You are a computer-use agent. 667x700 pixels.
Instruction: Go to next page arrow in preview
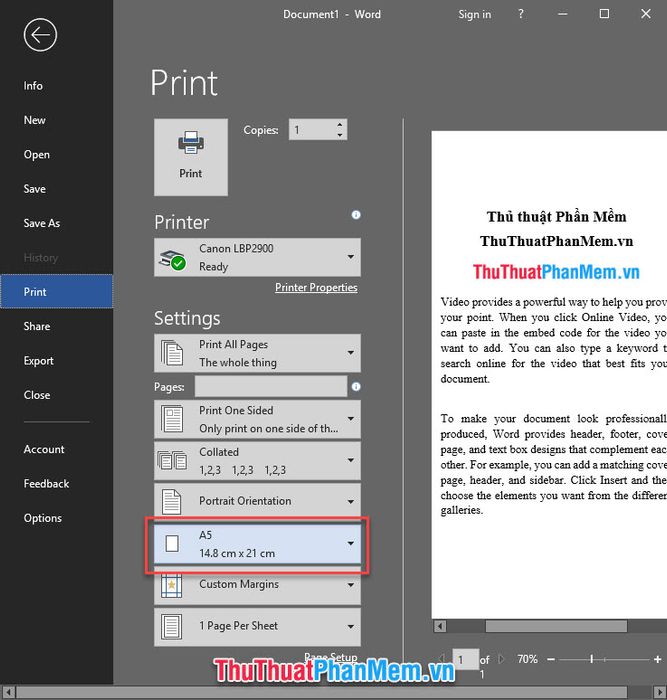coord(501,659)
